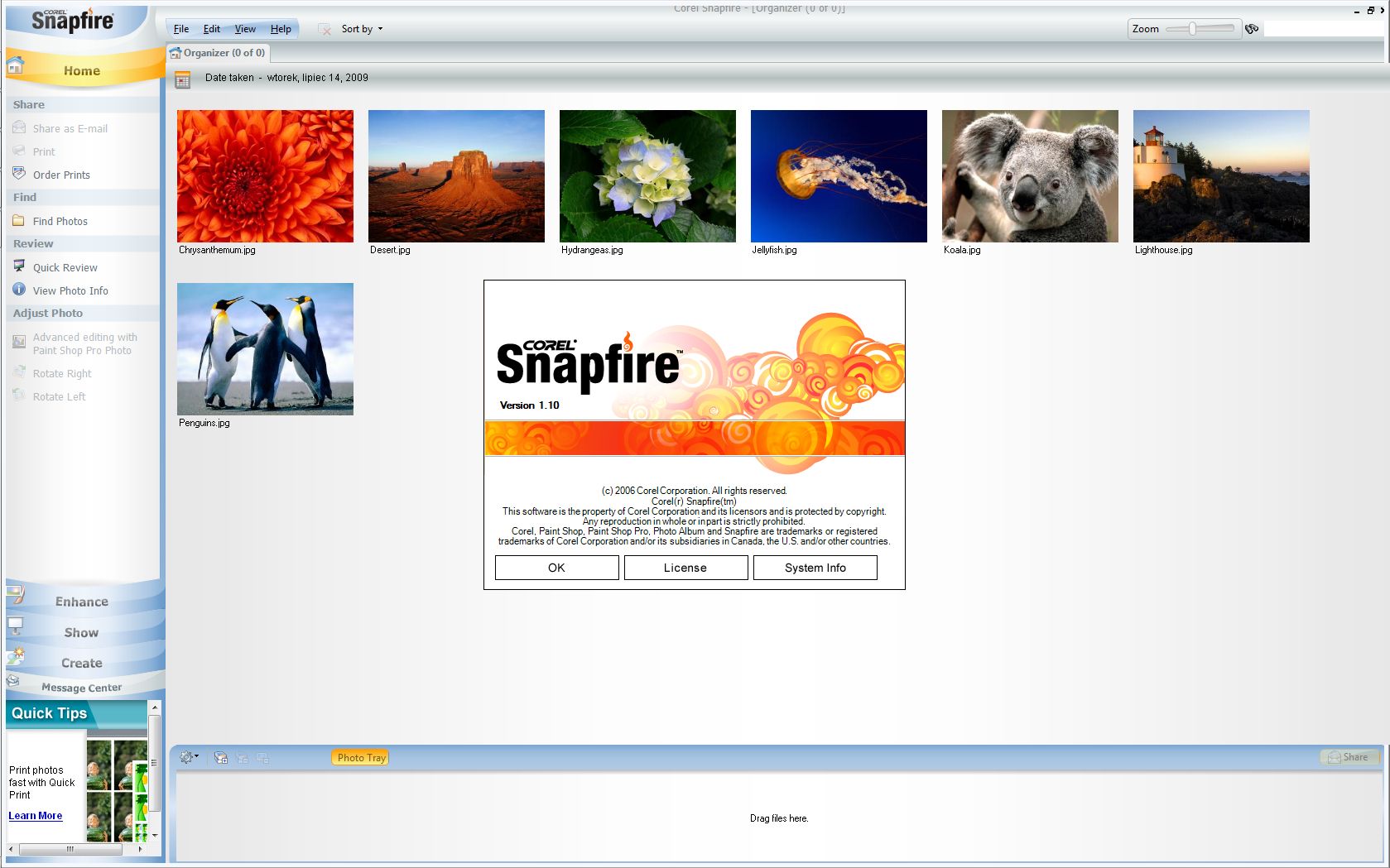Open the Create panel
Viewport: 1390px width, 868px height.
(x=82, y=663)
